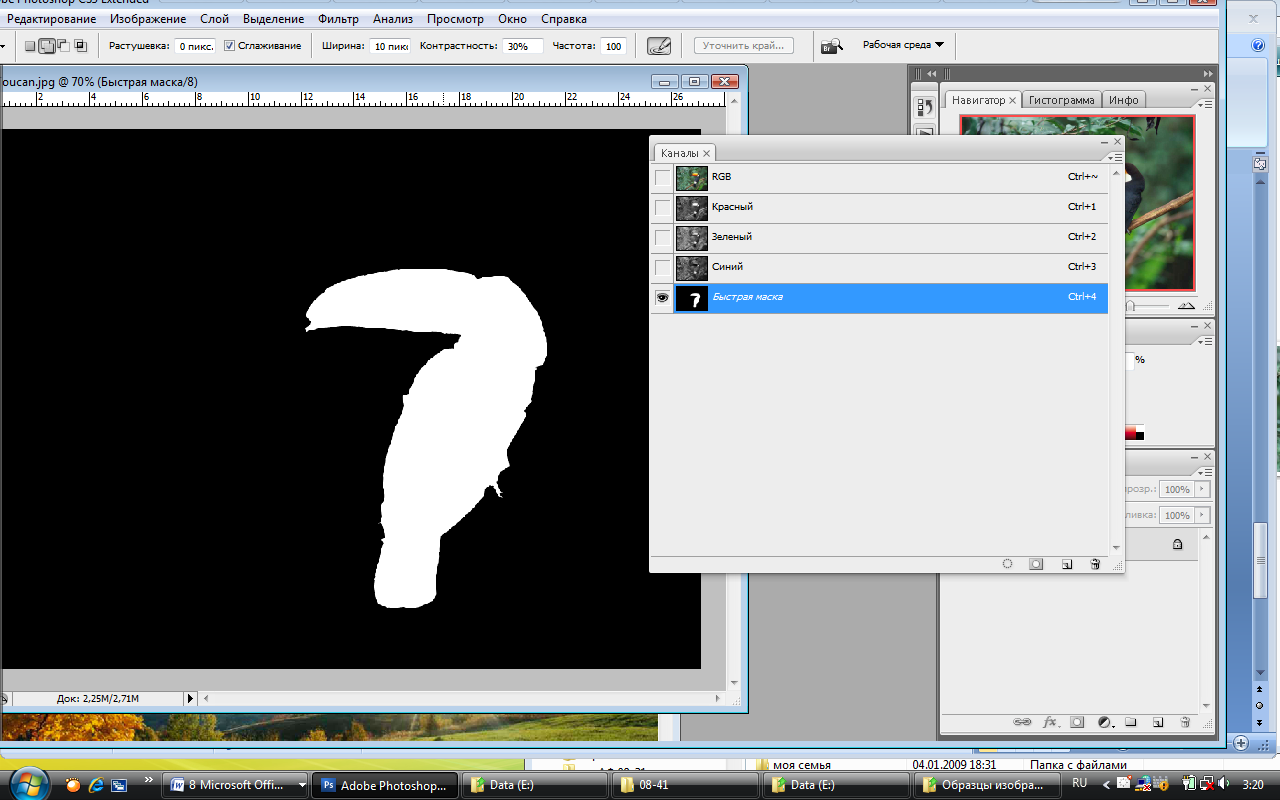Click the RU language indicator in the taskbar

click(1082, 785)
